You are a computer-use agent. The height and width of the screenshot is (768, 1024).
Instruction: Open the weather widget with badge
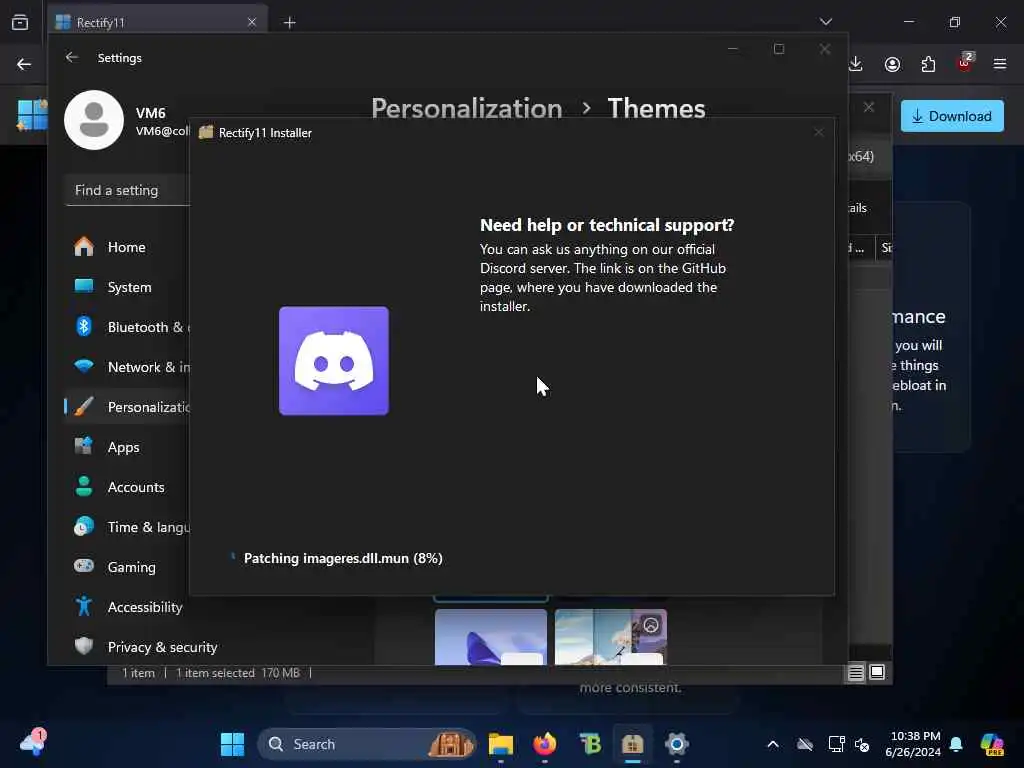point(33,743)
